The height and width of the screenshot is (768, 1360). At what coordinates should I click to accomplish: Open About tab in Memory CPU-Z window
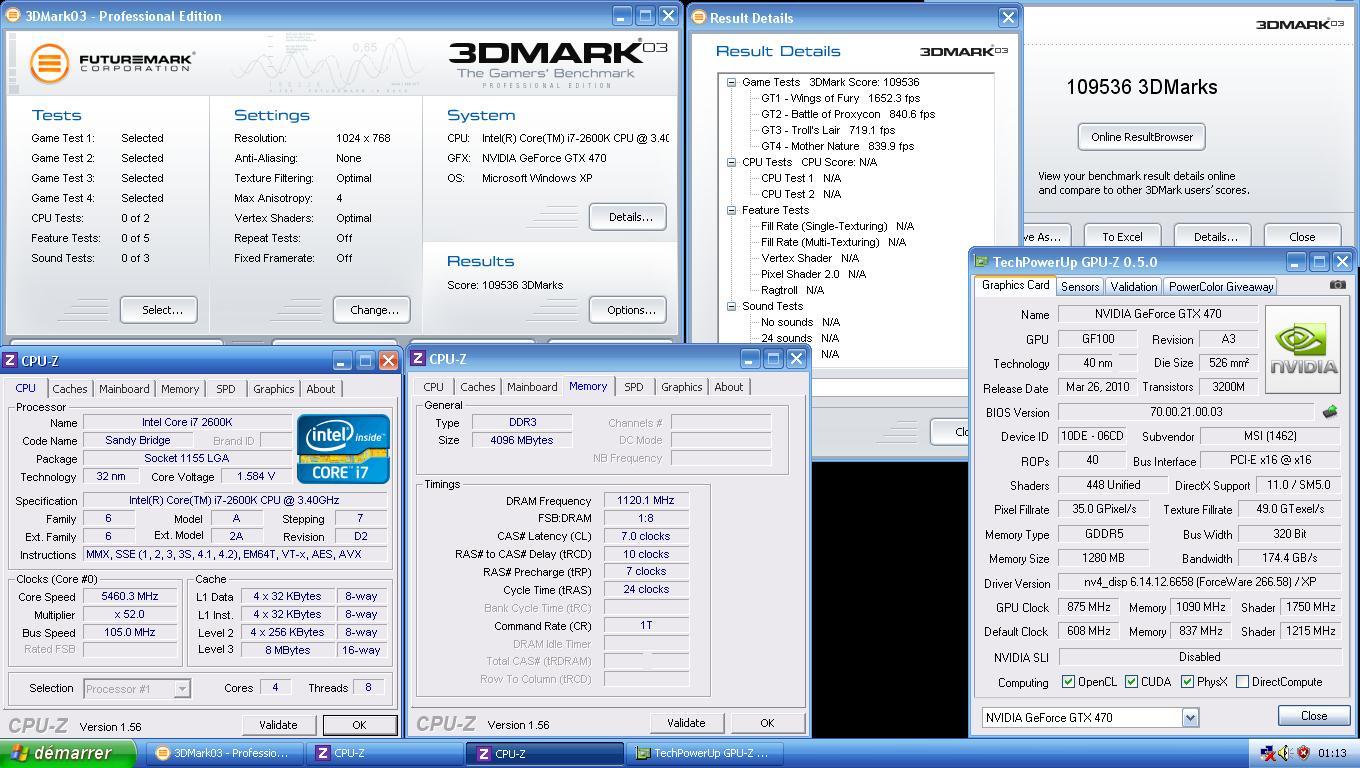(729, 387)
